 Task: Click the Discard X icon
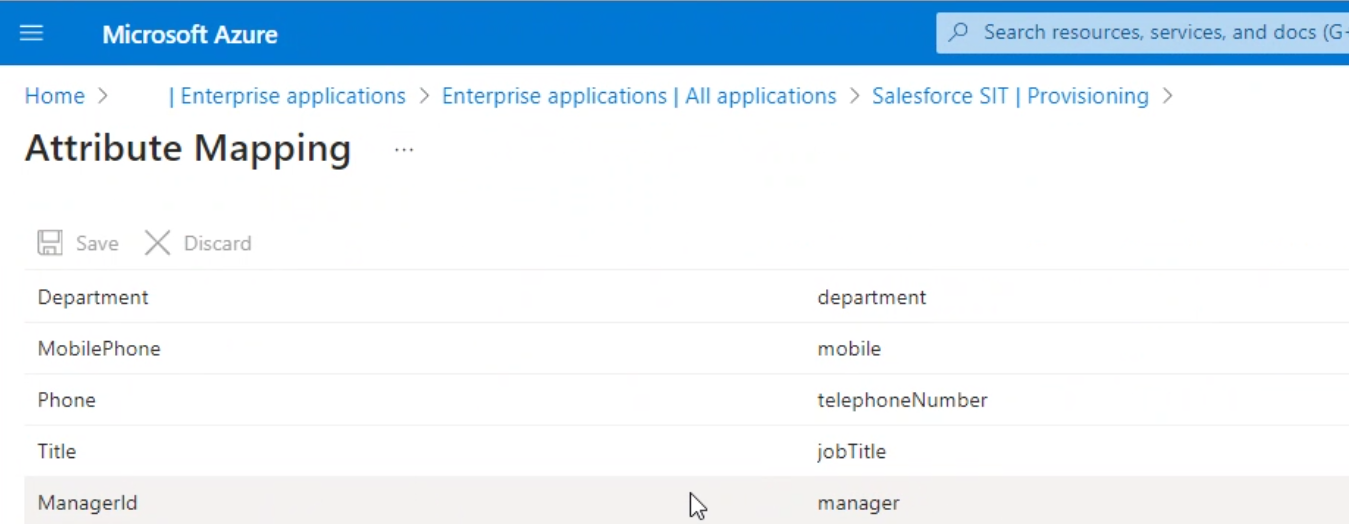[x=158, y=243]
